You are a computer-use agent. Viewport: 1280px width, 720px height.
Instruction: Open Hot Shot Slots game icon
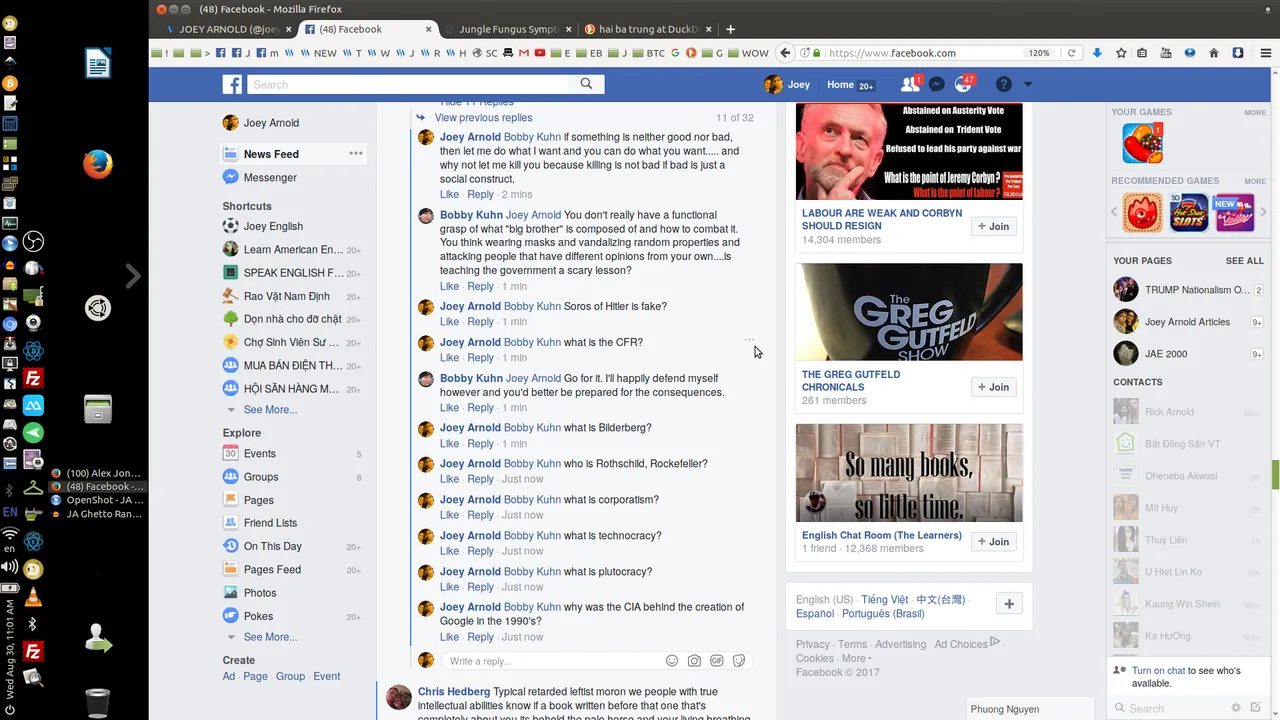coord(1188,213)
